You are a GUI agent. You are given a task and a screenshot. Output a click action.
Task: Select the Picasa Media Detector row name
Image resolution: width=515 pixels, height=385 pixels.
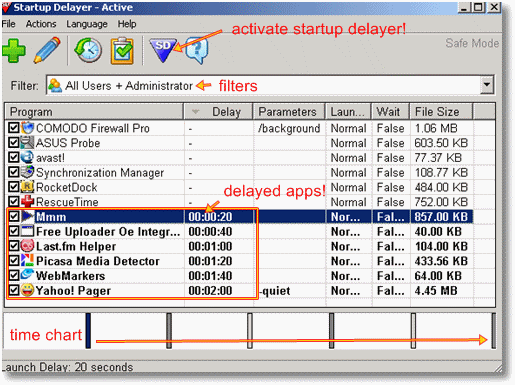click(98, 261)
